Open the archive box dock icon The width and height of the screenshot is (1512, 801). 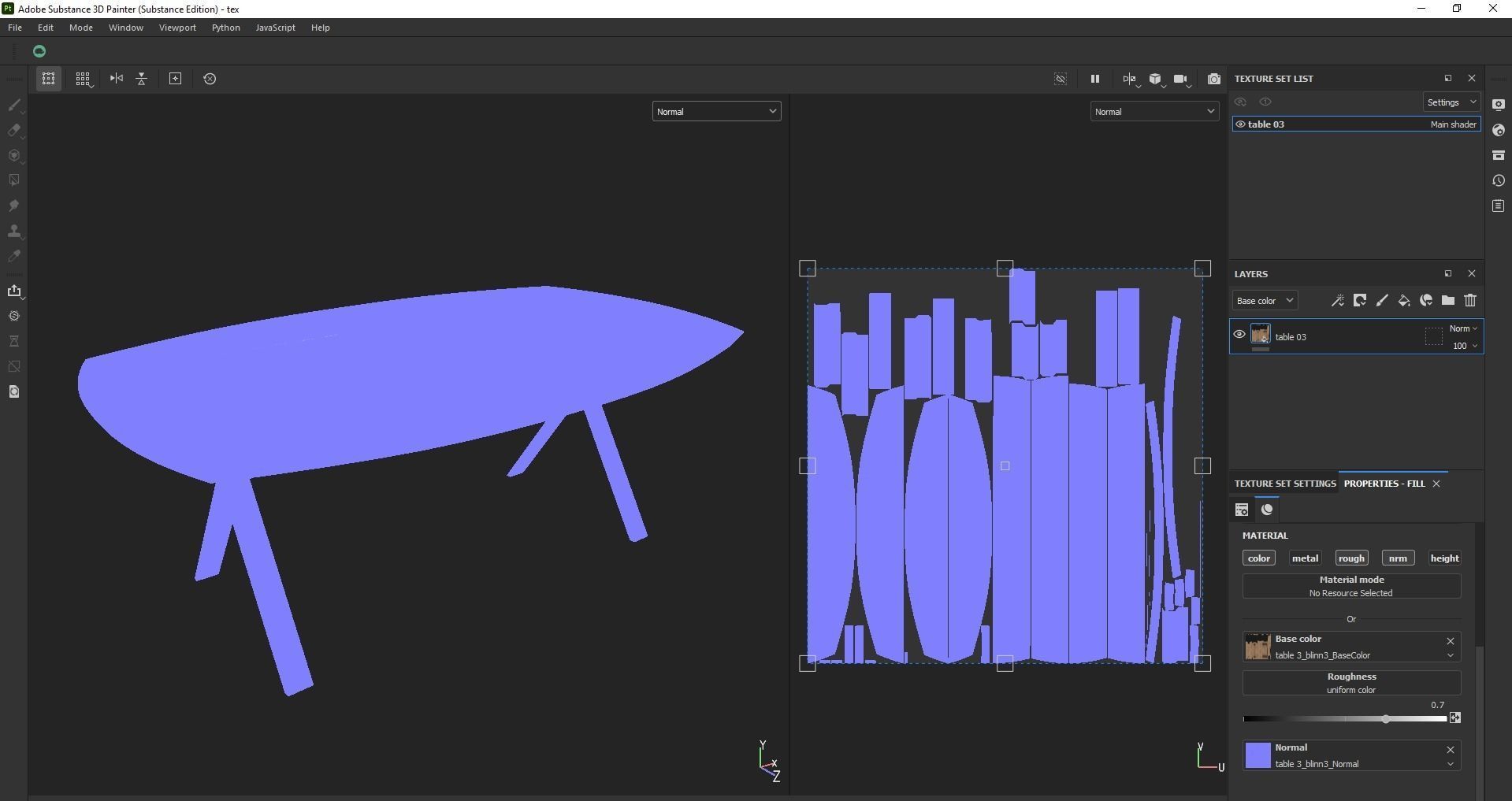point(1499,155)
